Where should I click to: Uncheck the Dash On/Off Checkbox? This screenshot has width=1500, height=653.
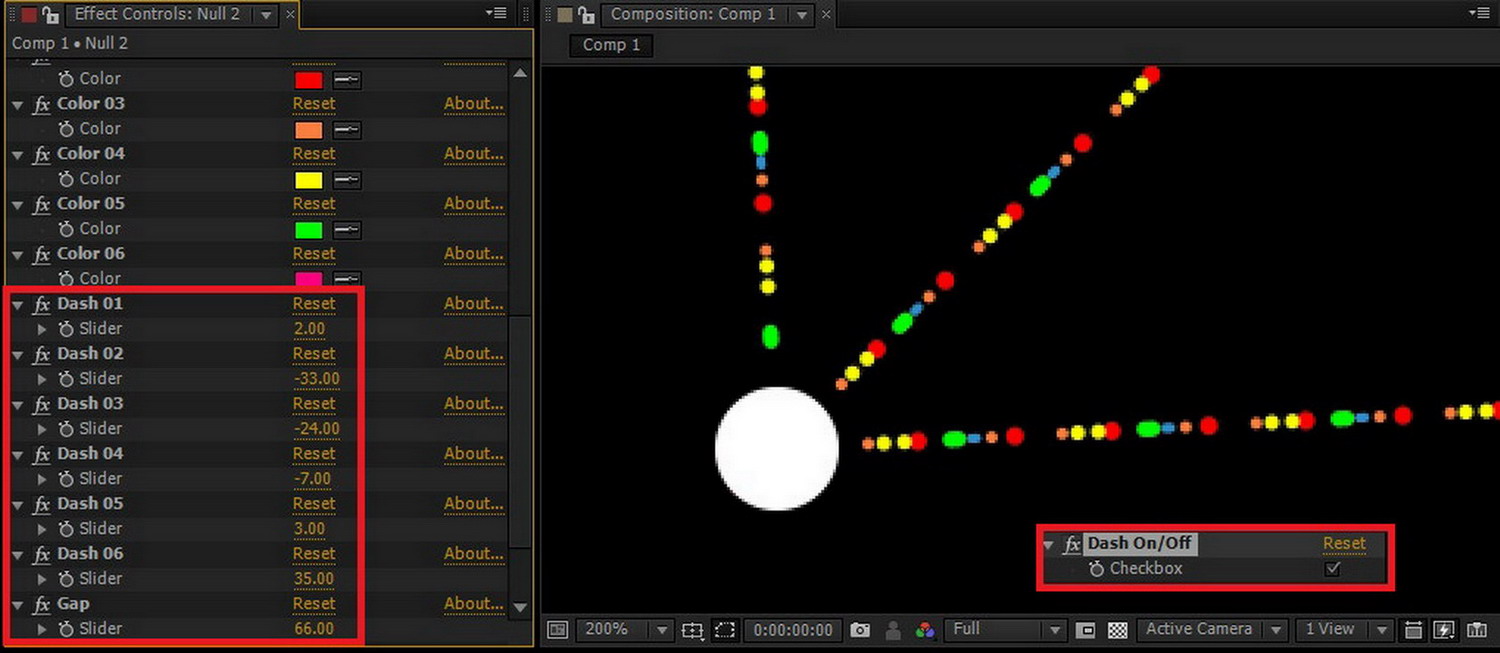(x=1332, y=569)
